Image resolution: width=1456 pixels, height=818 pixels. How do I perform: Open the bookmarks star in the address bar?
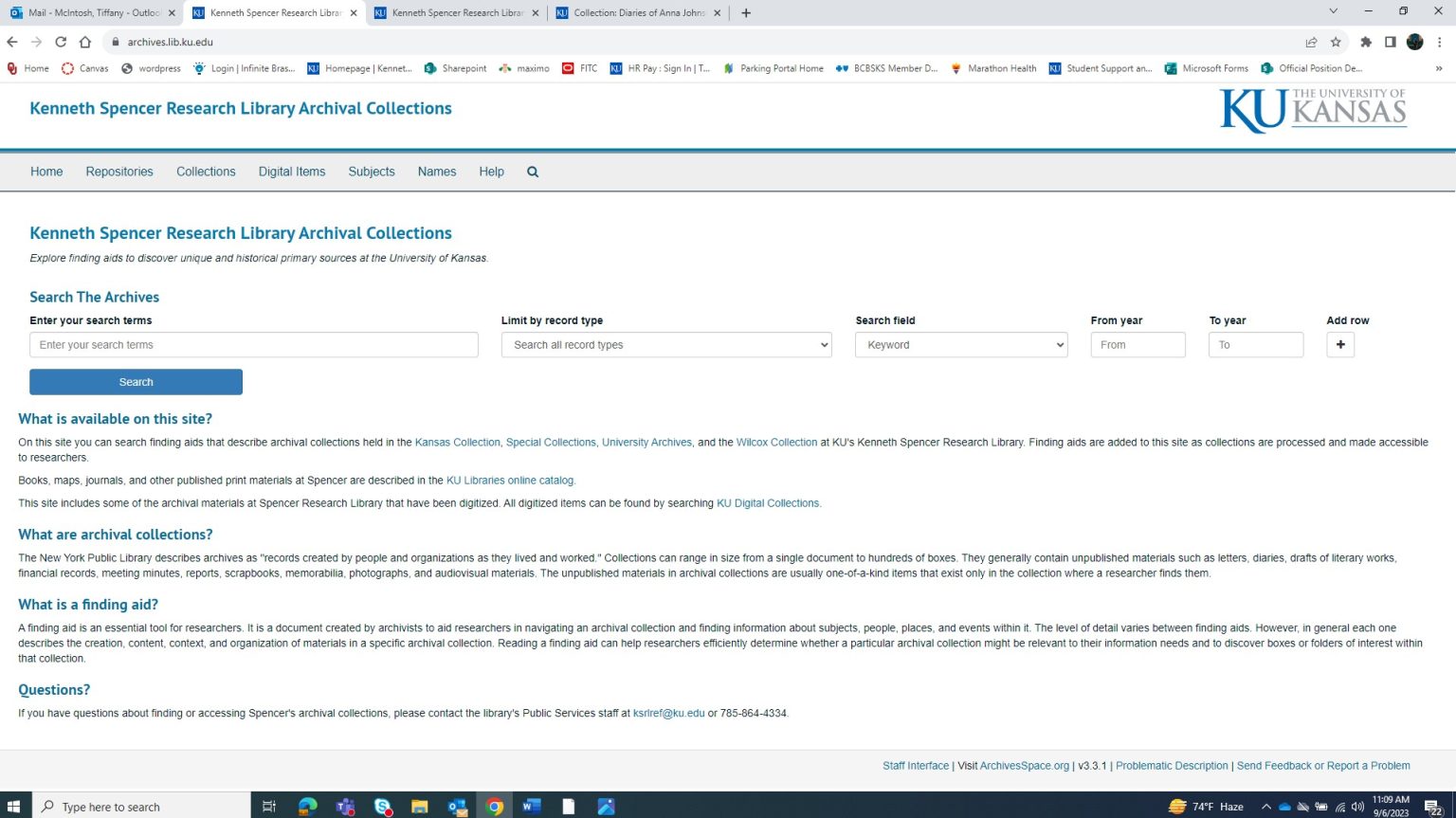1337,42
